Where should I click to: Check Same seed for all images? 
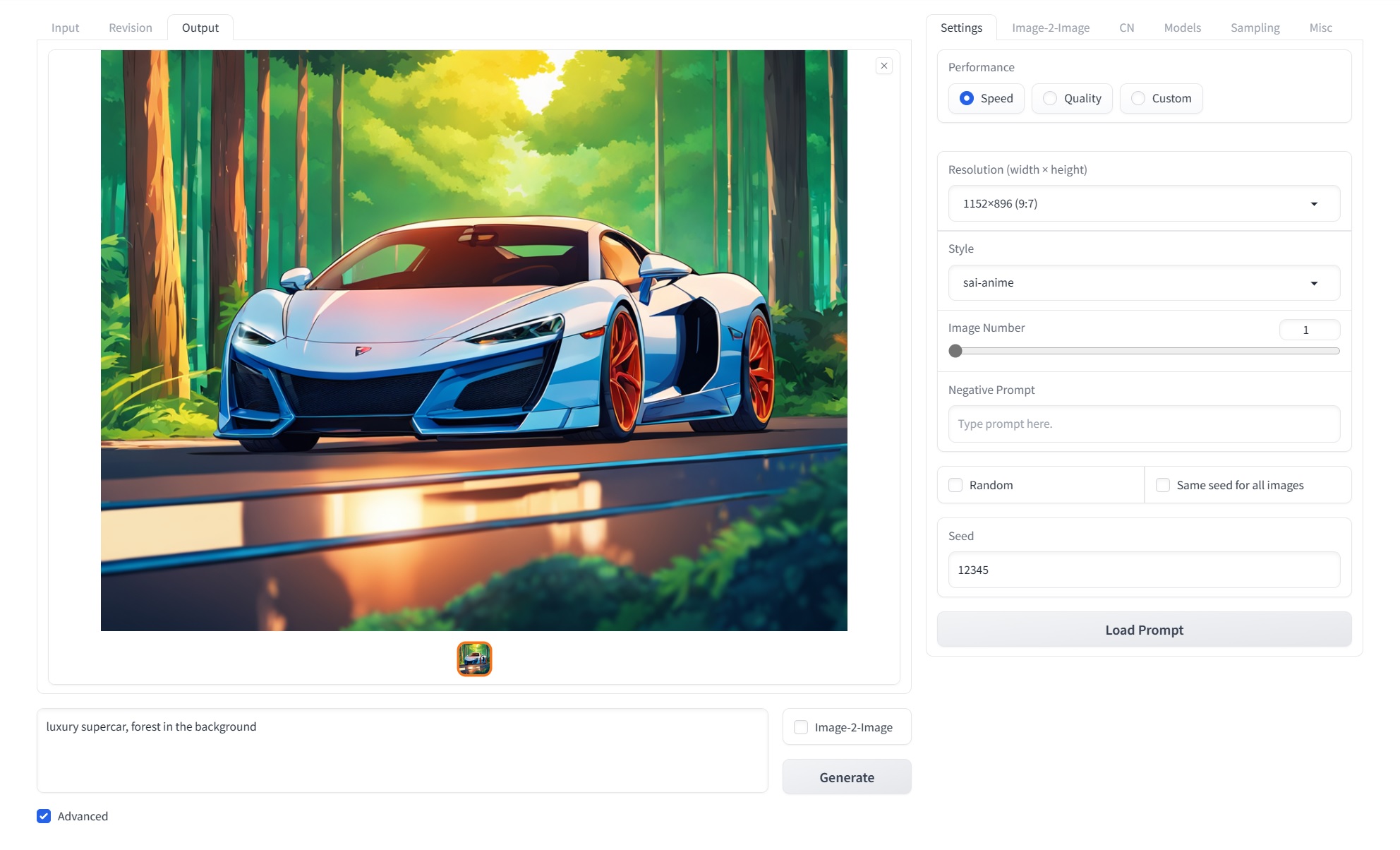[x=1163, y=485]
